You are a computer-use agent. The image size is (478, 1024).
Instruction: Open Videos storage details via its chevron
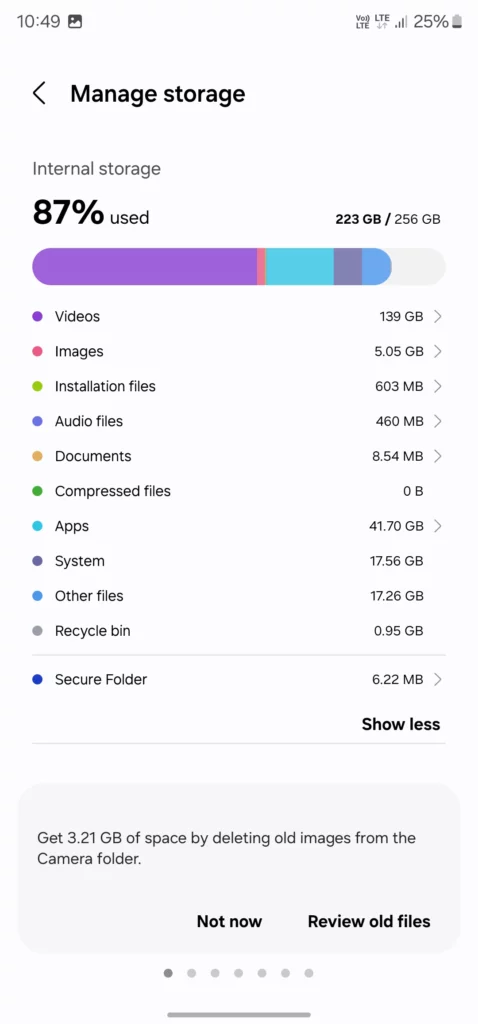pyautogui.click(x=438, y=317)
